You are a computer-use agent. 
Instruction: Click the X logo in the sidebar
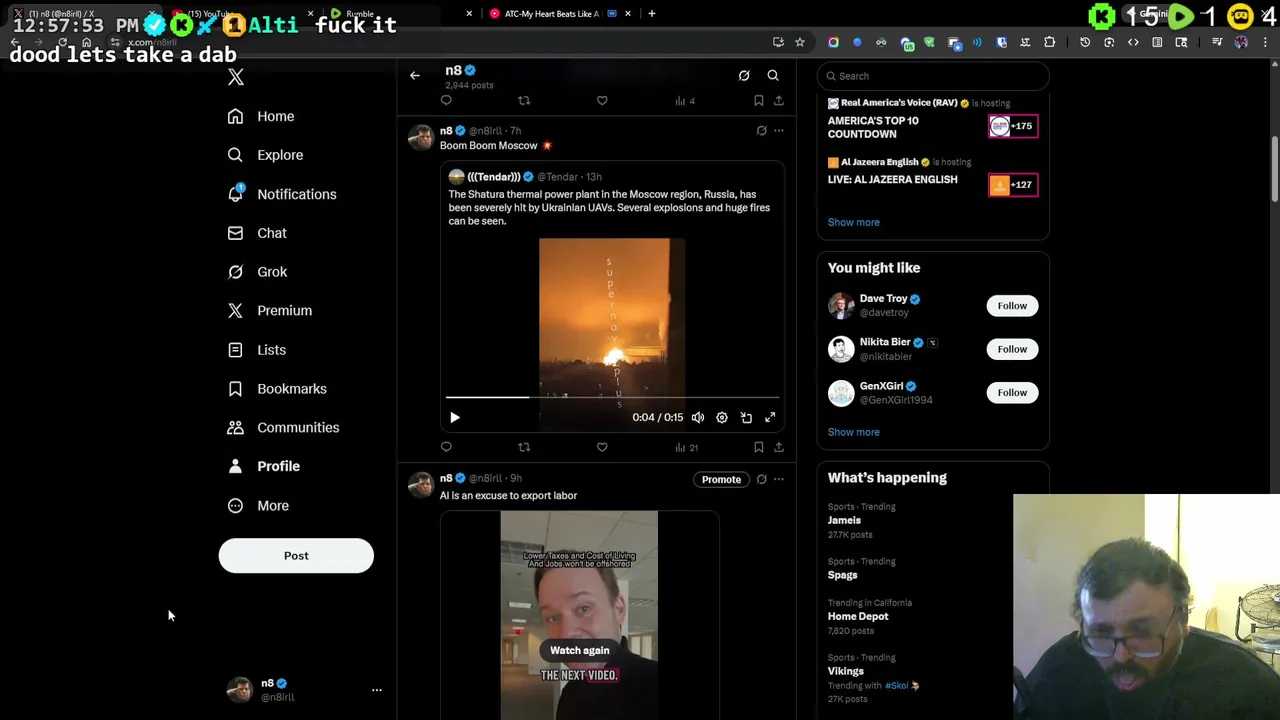[x=235, y=77]
